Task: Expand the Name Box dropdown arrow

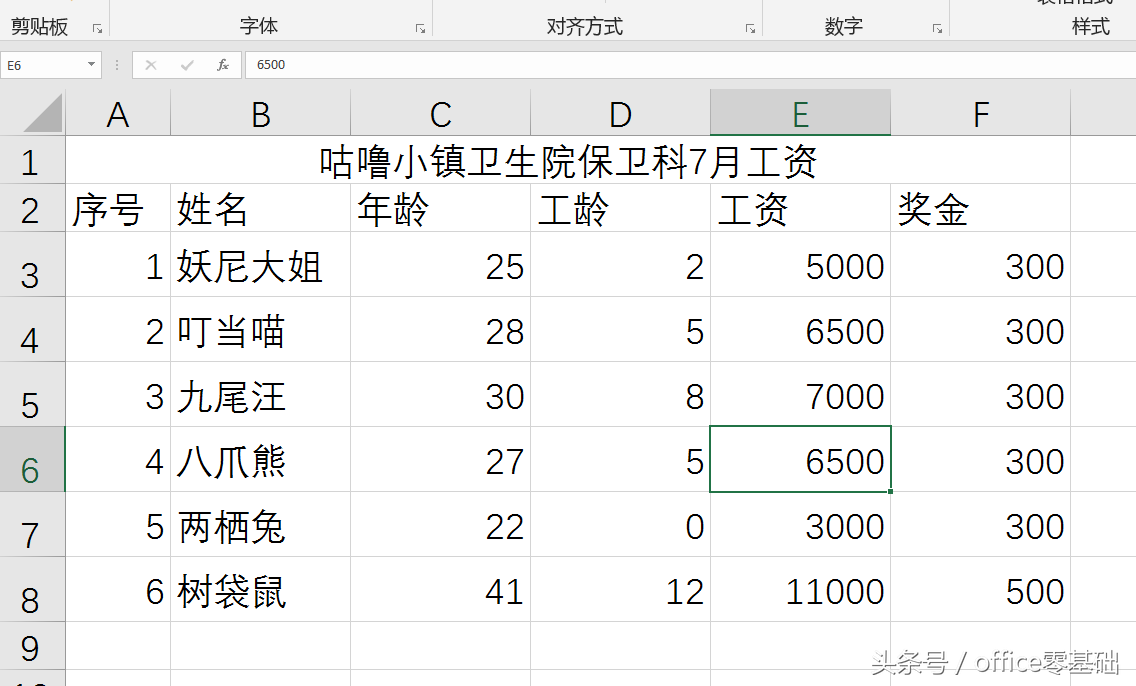Action: pyautogui.click(x=91, y=64)
